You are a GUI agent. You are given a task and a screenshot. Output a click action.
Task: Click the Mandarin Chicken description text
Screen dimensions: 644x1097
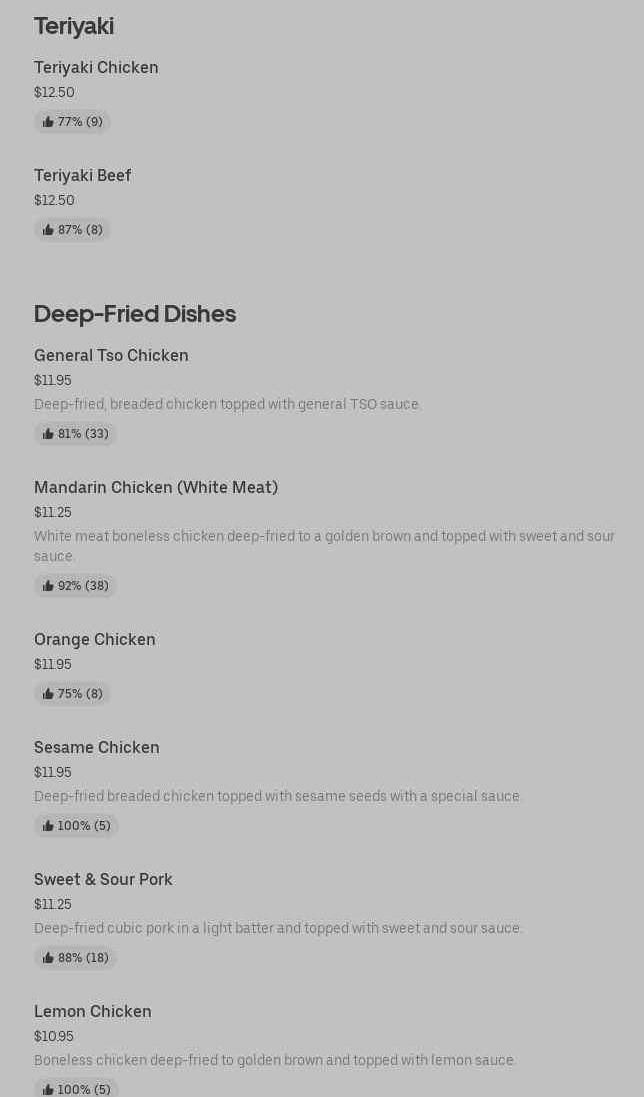click(324, 546)
